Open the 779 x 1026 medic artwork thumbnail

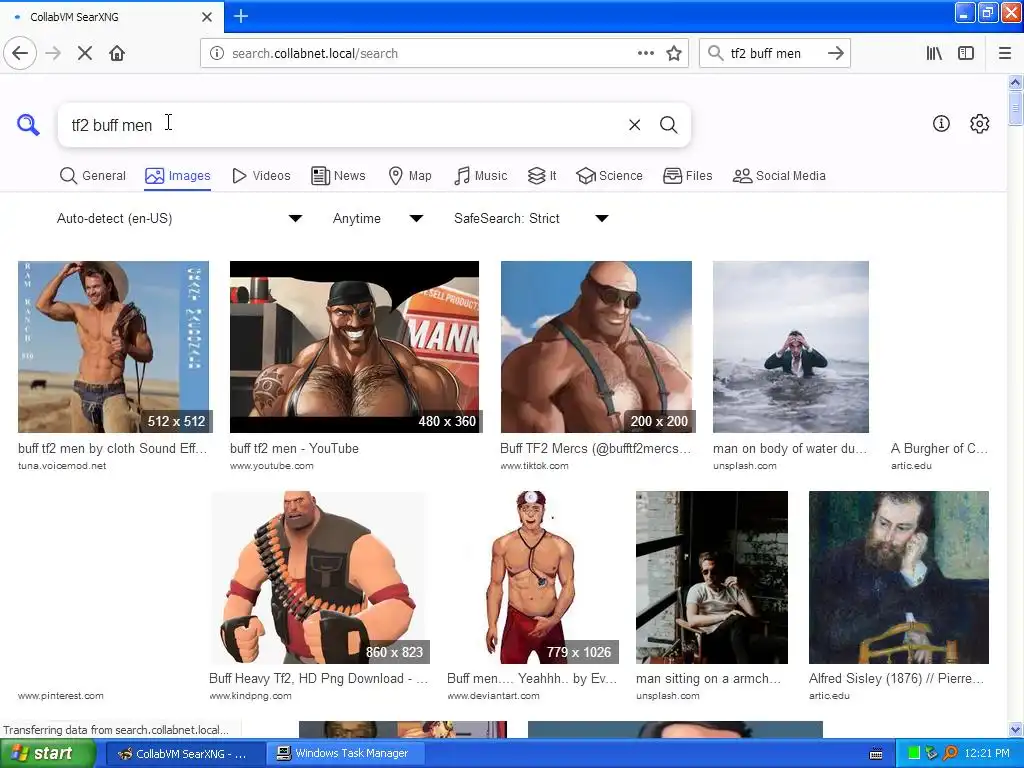[x=533, y=577]
